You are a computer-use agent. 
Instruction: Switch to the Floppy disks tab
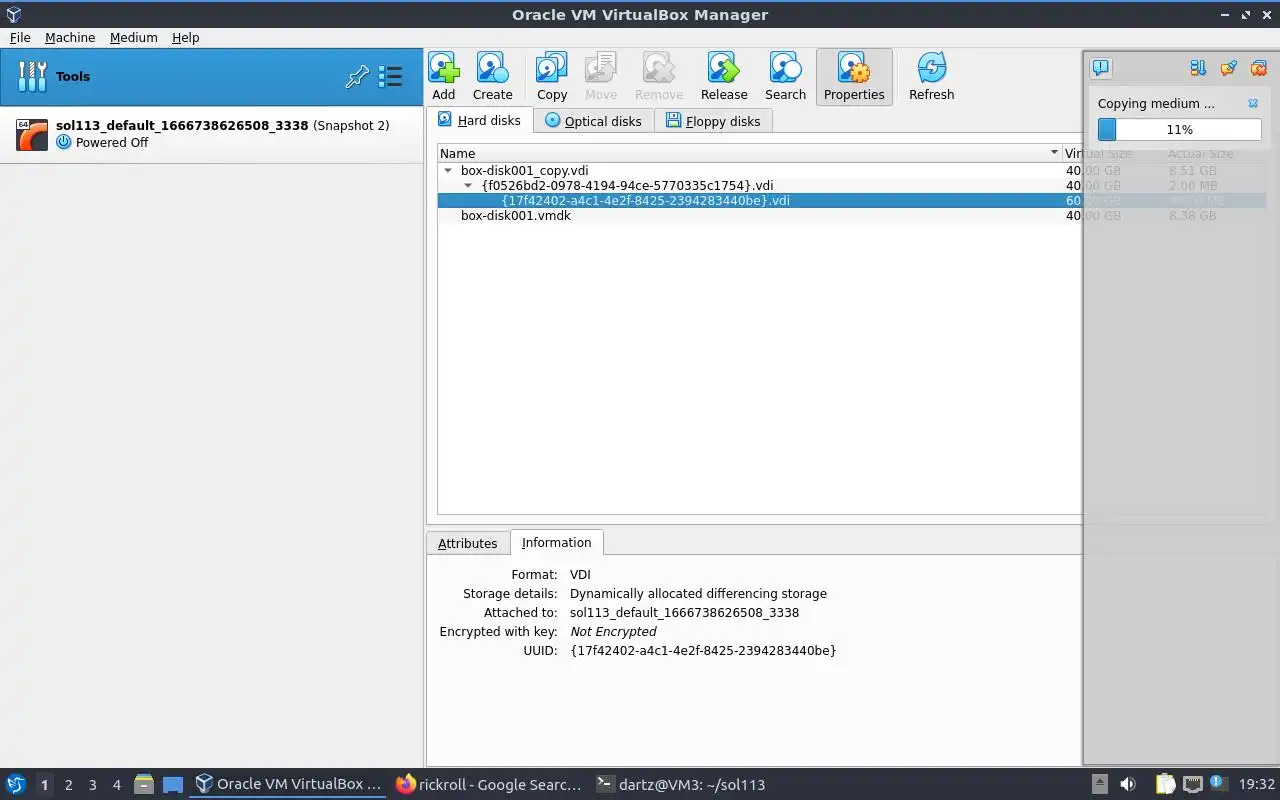pos(714,121)
